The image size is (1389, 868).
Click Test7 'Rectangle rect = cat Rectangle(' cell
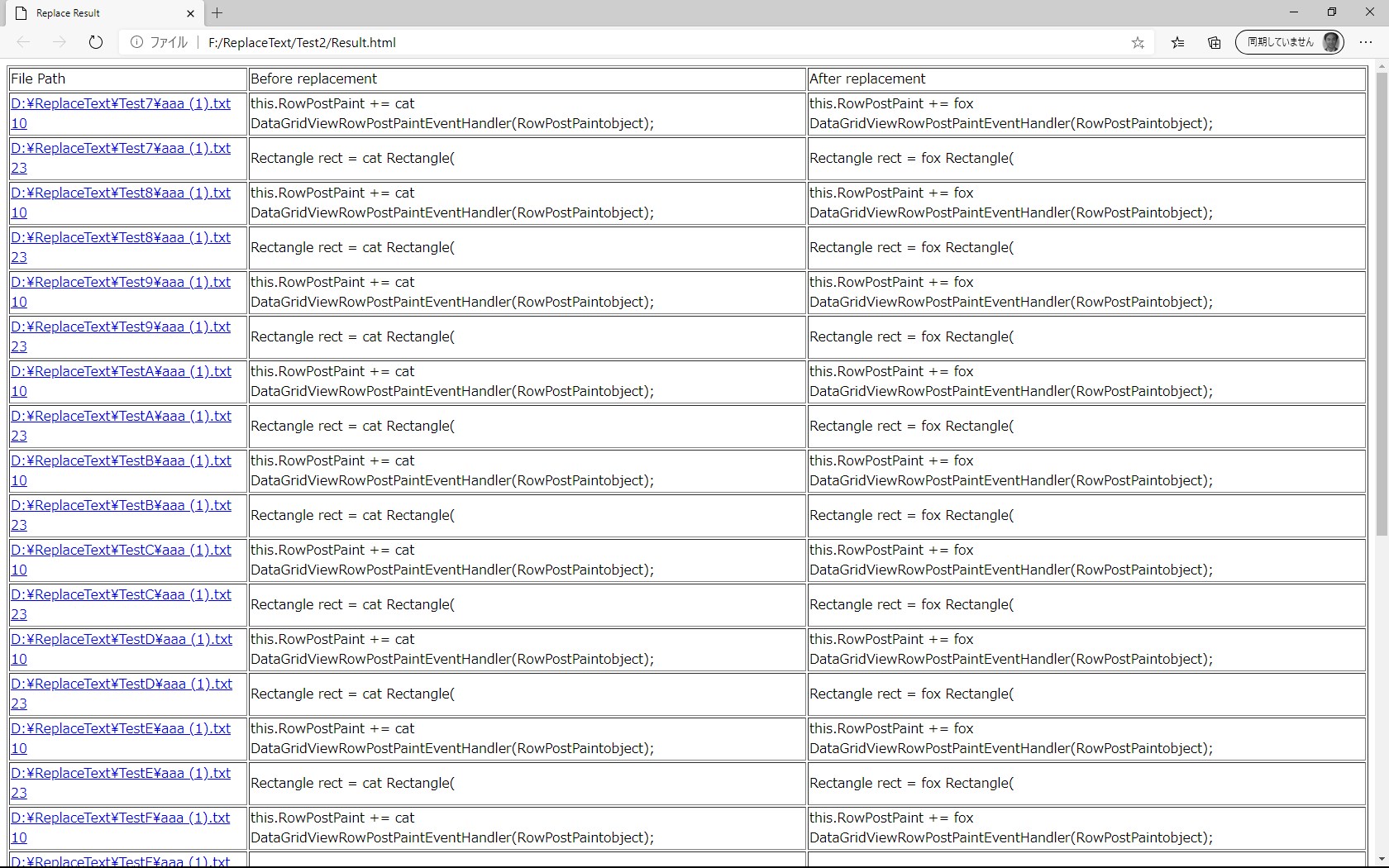(x=527, y=158)
